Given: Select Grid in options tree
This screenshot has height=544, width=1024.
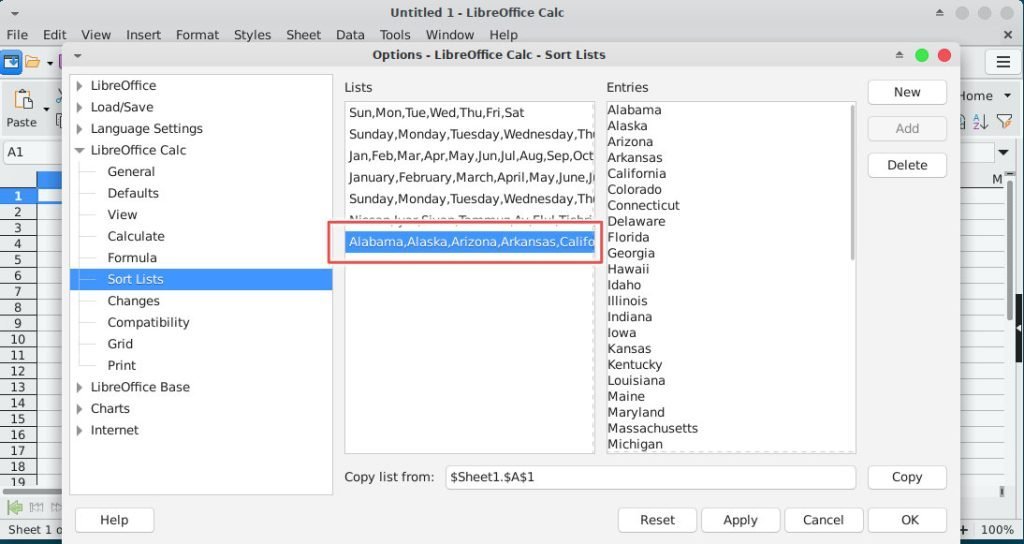Looking at the screenshot, I should tap(120, 344).
